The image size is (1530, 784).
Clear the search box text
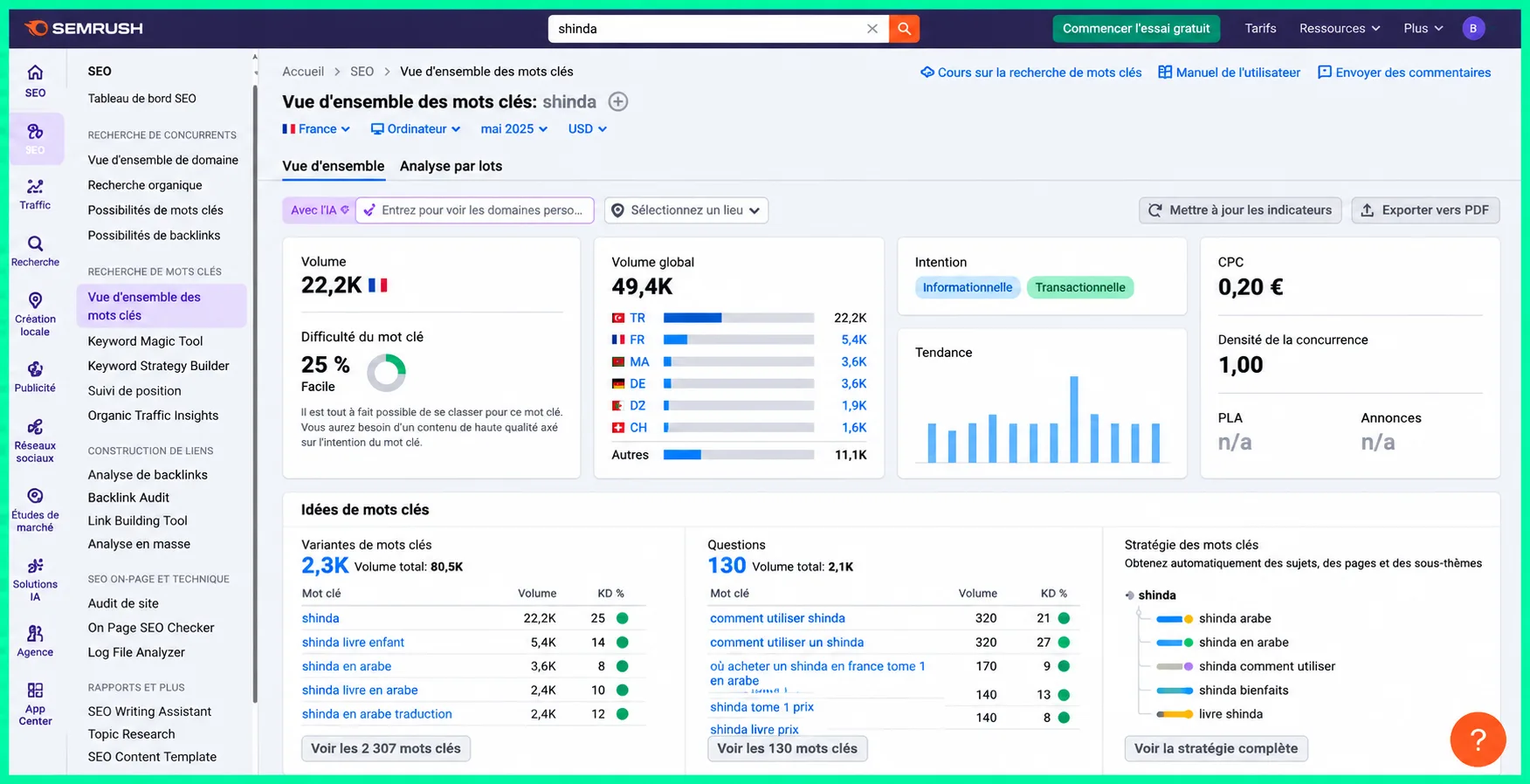[872, 29]
